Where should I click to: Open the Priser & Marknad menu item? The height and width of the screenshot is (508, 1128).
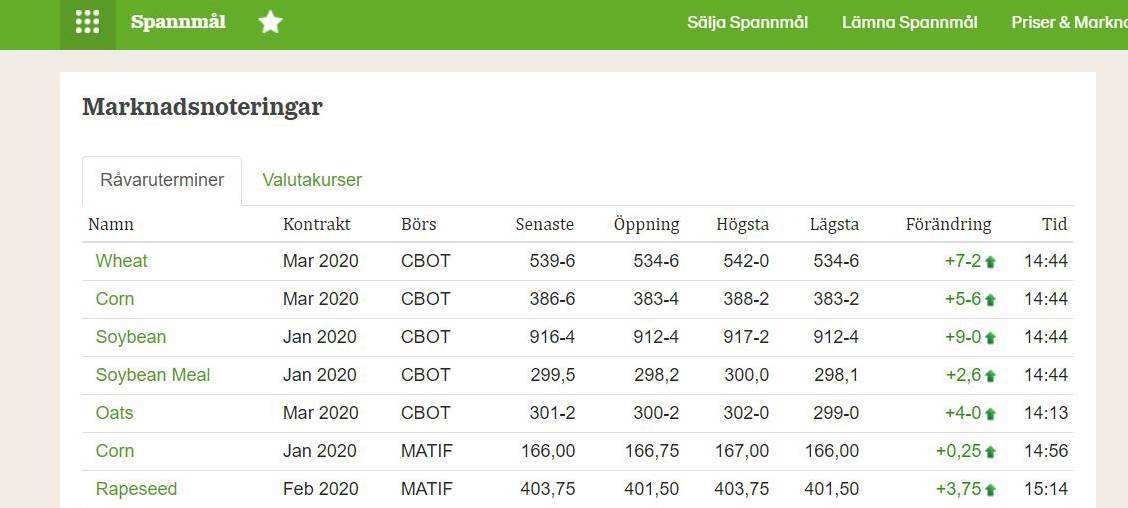pos(1070,22)
